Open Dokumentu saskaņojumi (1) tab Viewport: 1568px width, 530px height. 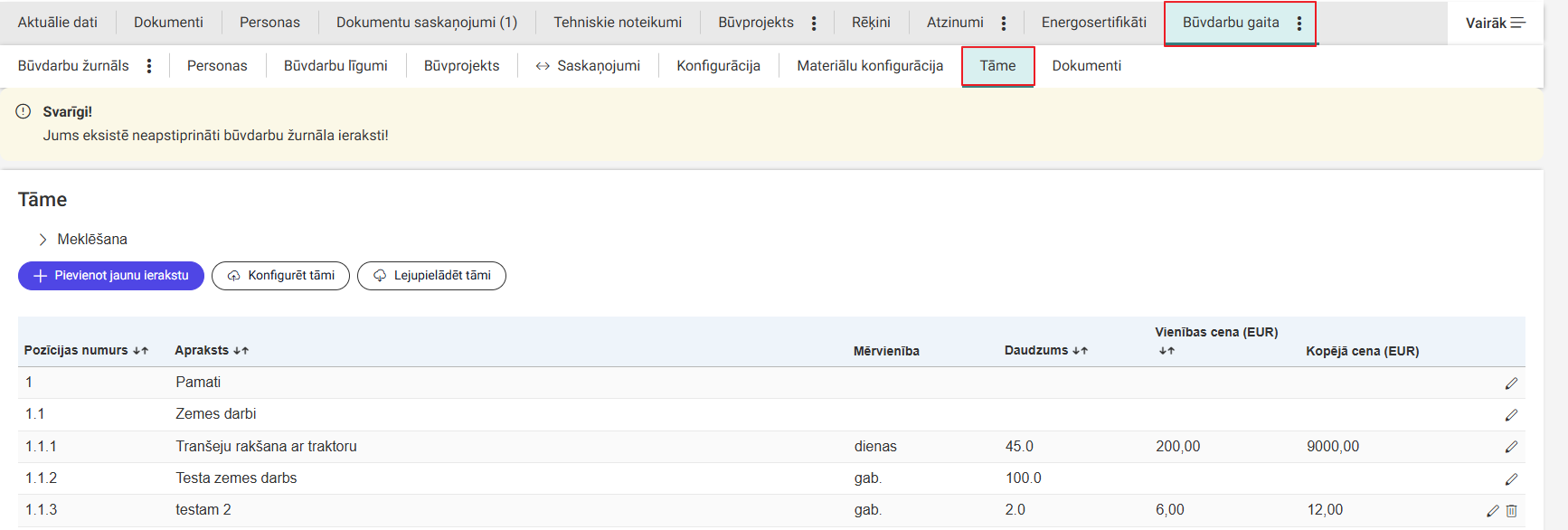click(427, 23)
